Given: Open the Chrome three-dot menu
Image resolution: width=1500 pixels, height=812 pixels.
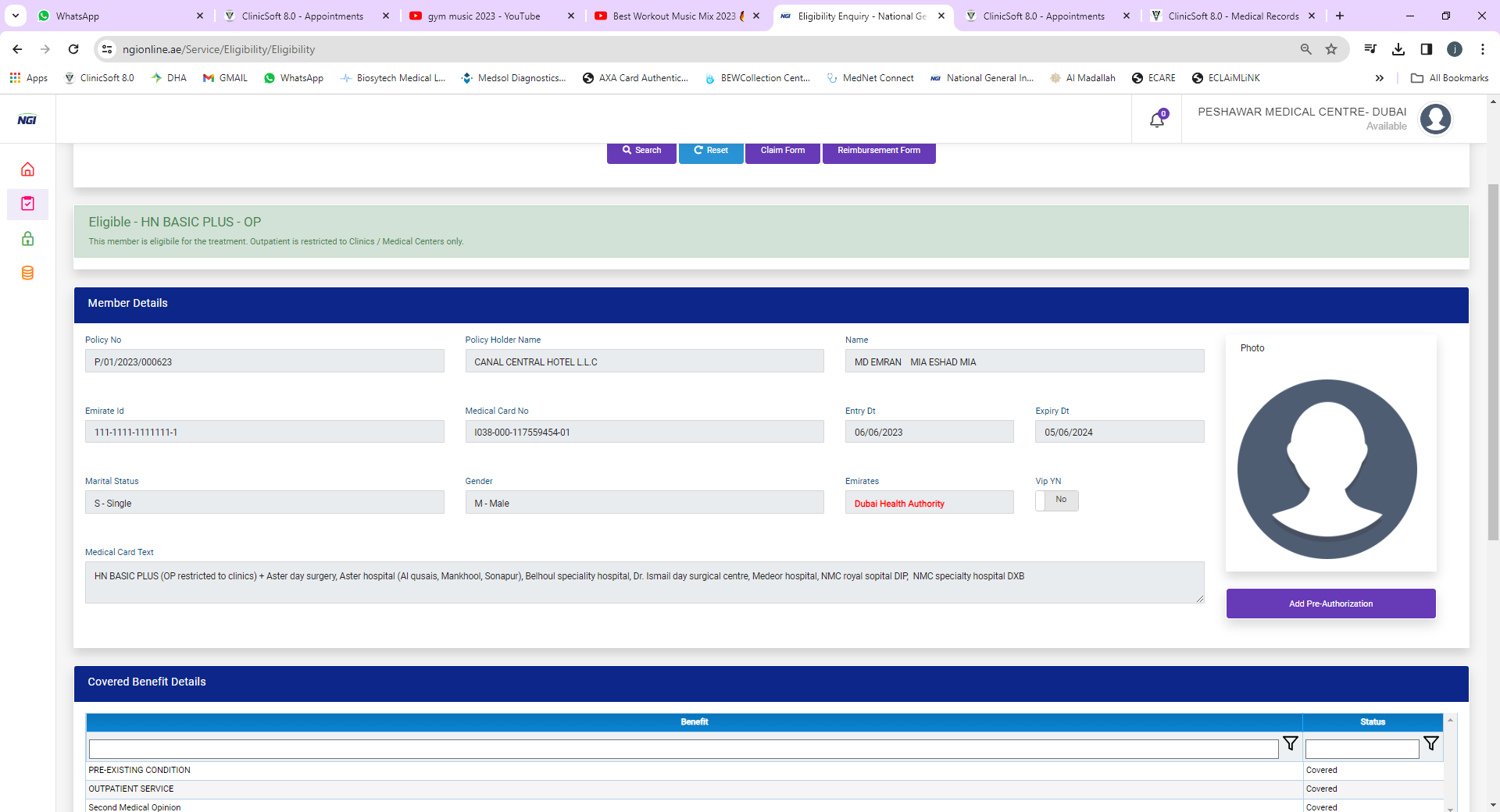Looking at the screenshot, I should point(1483,49).
